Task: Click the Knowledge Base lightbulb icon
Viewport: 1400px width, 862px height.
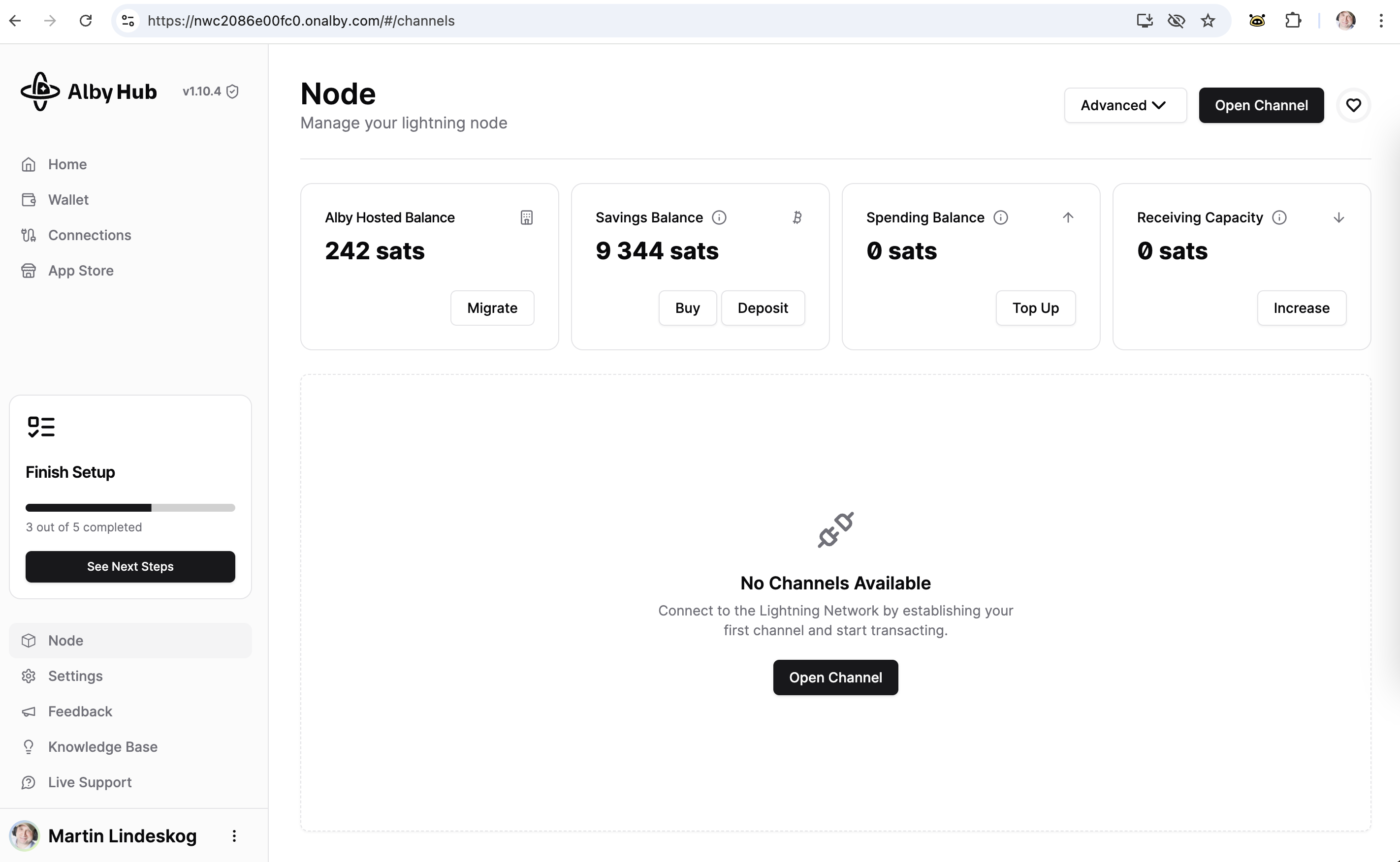Action: [x=29, y=746]
